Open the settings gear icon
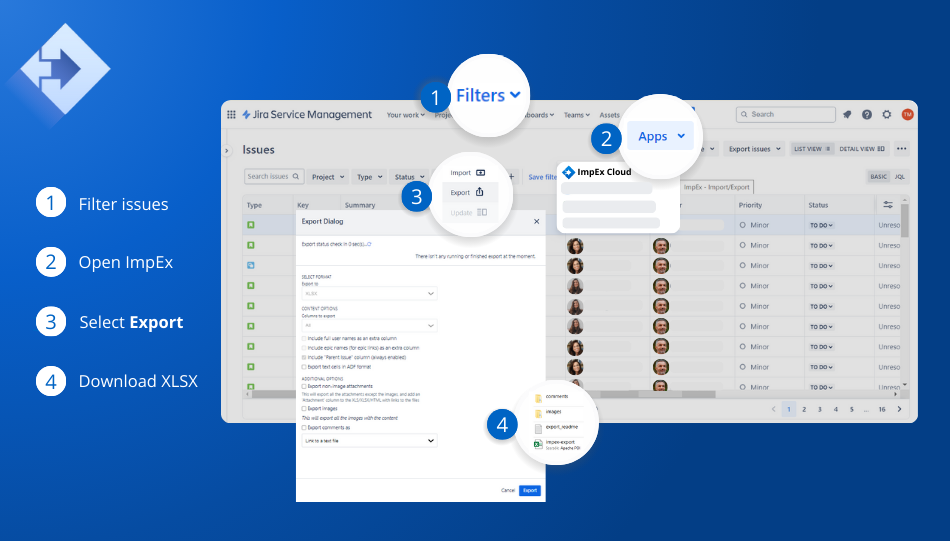This screenshot has width=950, height=541. coord(887,115)
